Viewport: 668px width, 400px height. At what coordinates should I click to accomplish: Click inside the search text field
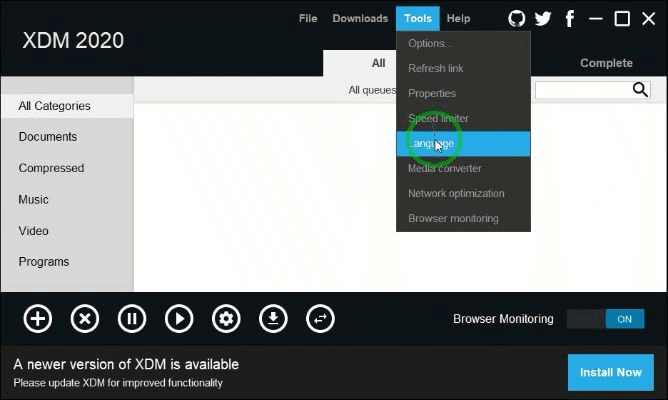click(x=582, y=90)
